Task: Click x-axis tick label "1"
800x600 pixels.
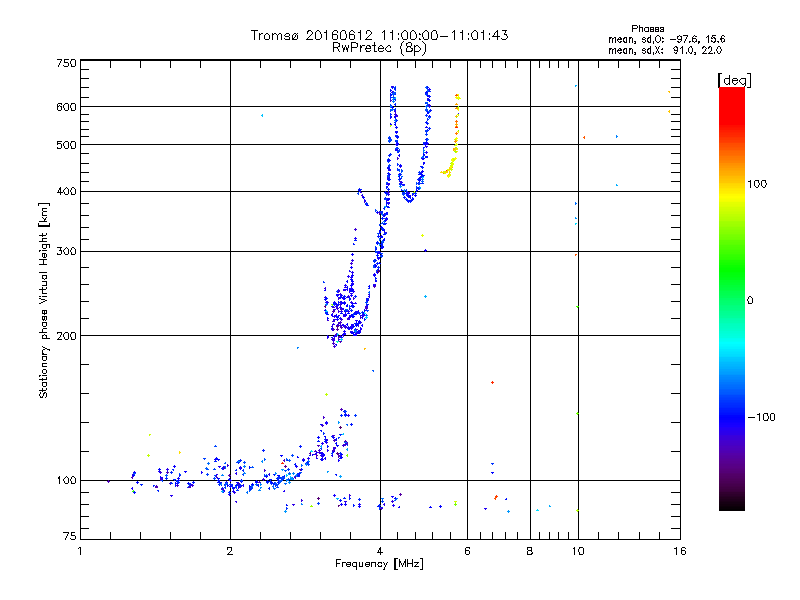Action: [x=80, y=551]
